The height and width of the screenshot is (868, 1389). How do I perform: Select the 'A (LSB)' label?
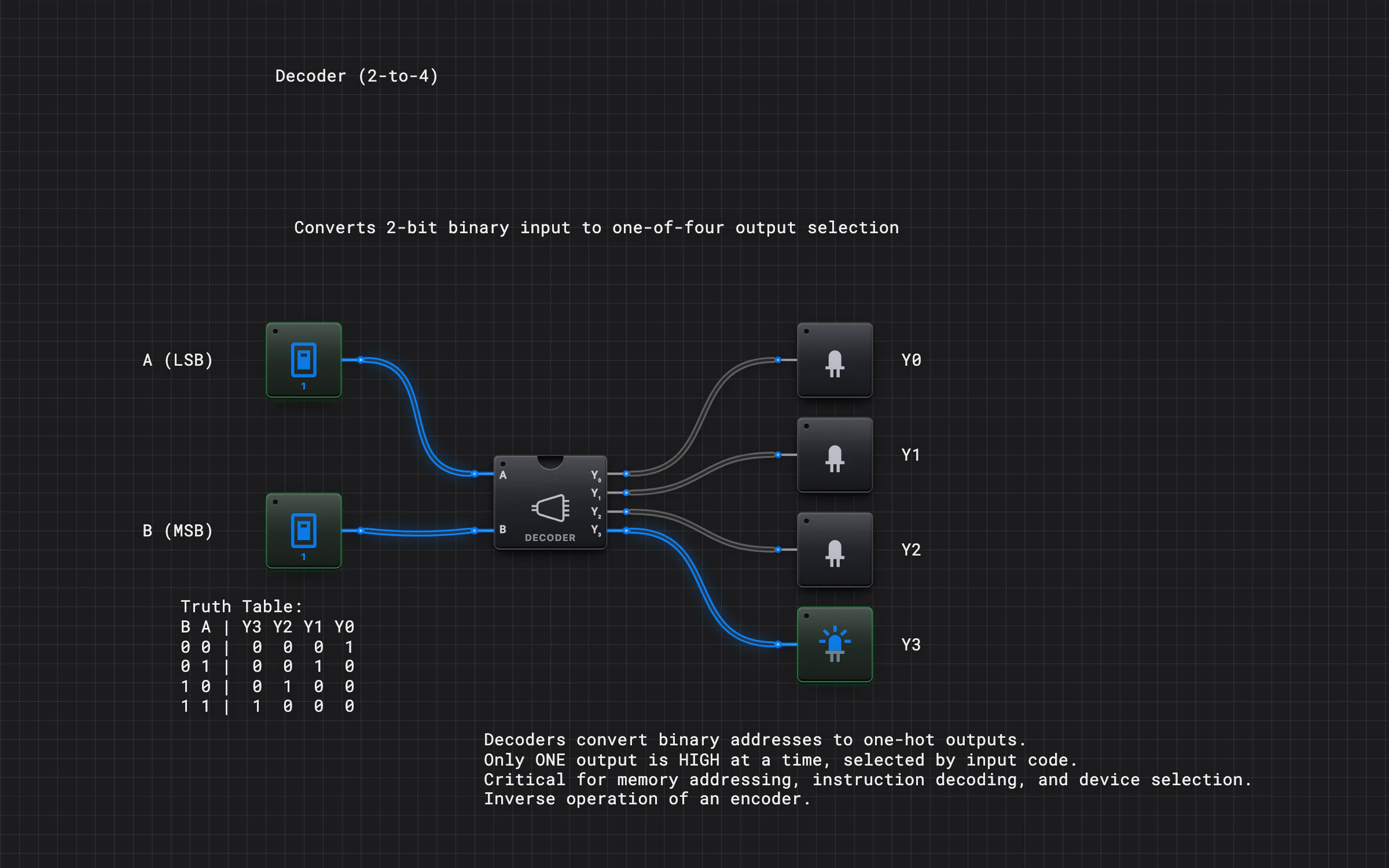pyautogui.click(x=178, y=361)
